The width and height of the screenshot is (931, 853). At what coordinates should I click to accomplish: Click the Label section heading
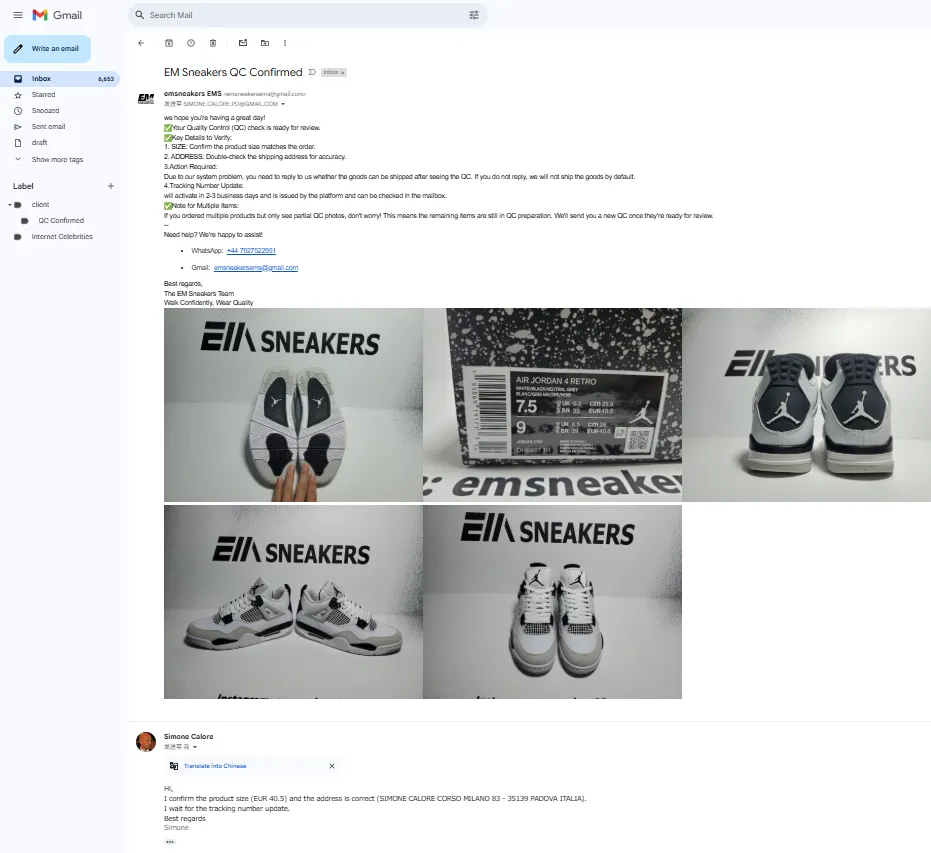[23, 186]
